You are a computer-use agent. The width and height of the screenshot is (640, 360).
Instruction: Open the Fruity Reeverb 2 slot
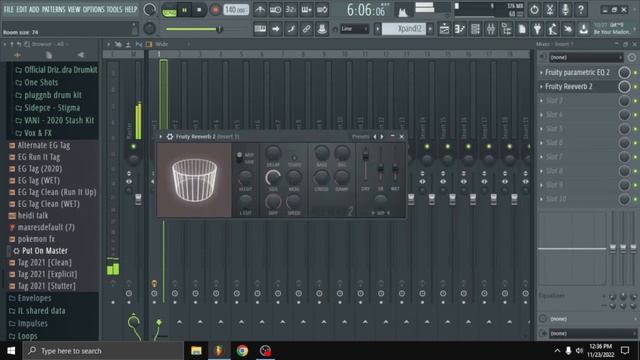[x=569, y=87]
